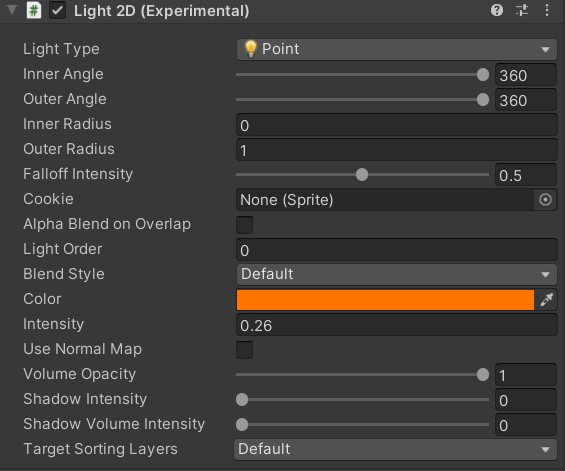This screenshot has height=471, width=565.
Task: Open the component presets icon
Action: (522, 10)
